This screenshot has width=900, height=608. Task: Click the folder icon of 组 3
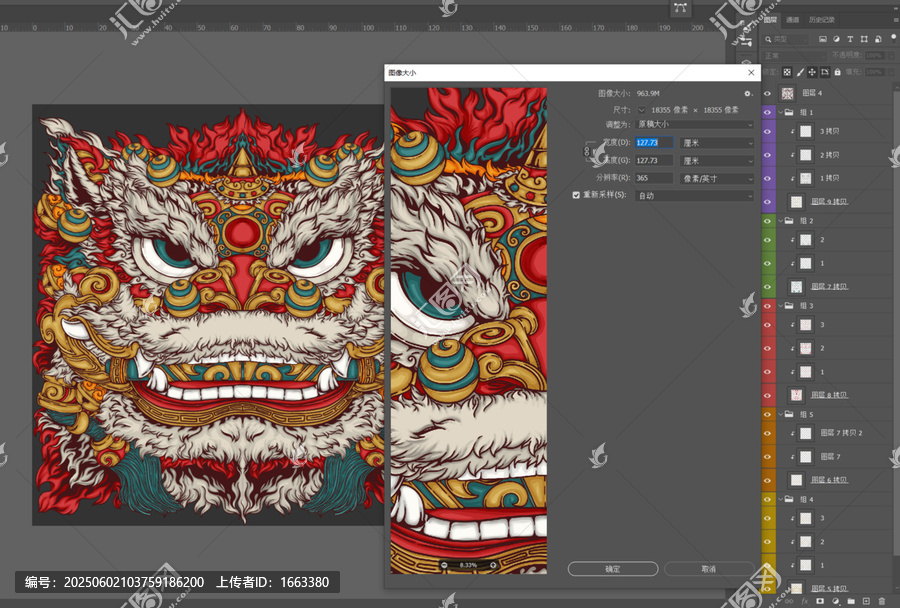coord(789,305)
